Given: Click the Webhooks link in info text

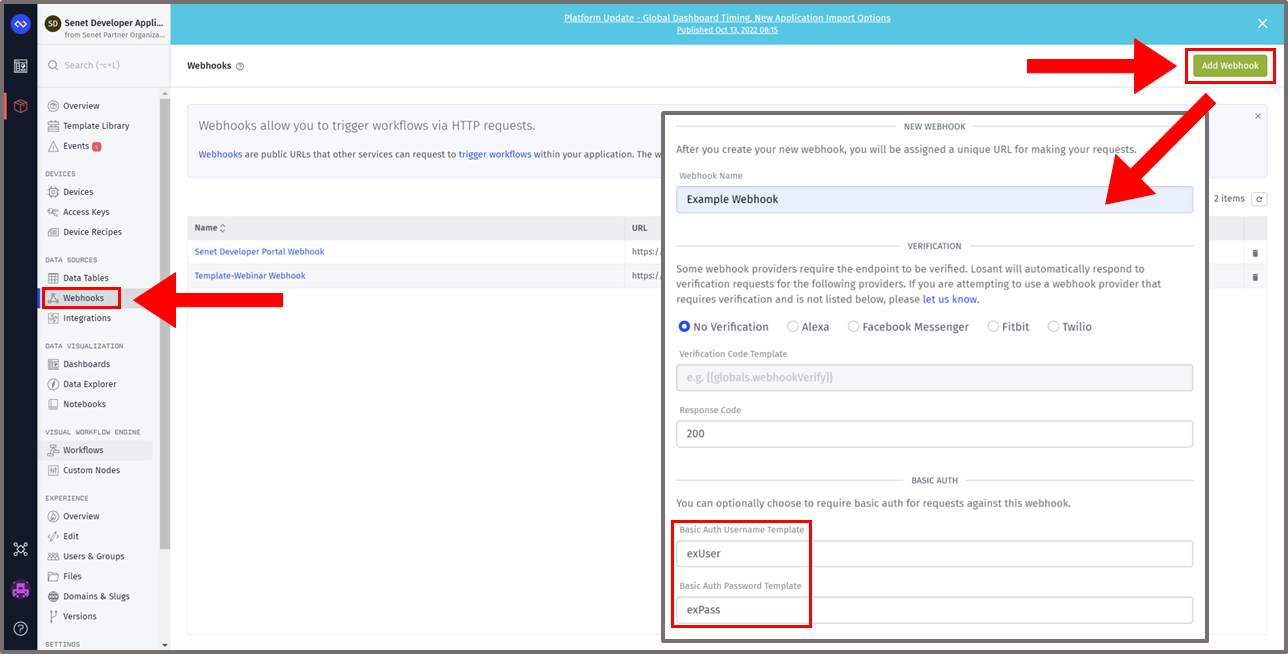Looking at the screenshot, I should click(220, 155).
